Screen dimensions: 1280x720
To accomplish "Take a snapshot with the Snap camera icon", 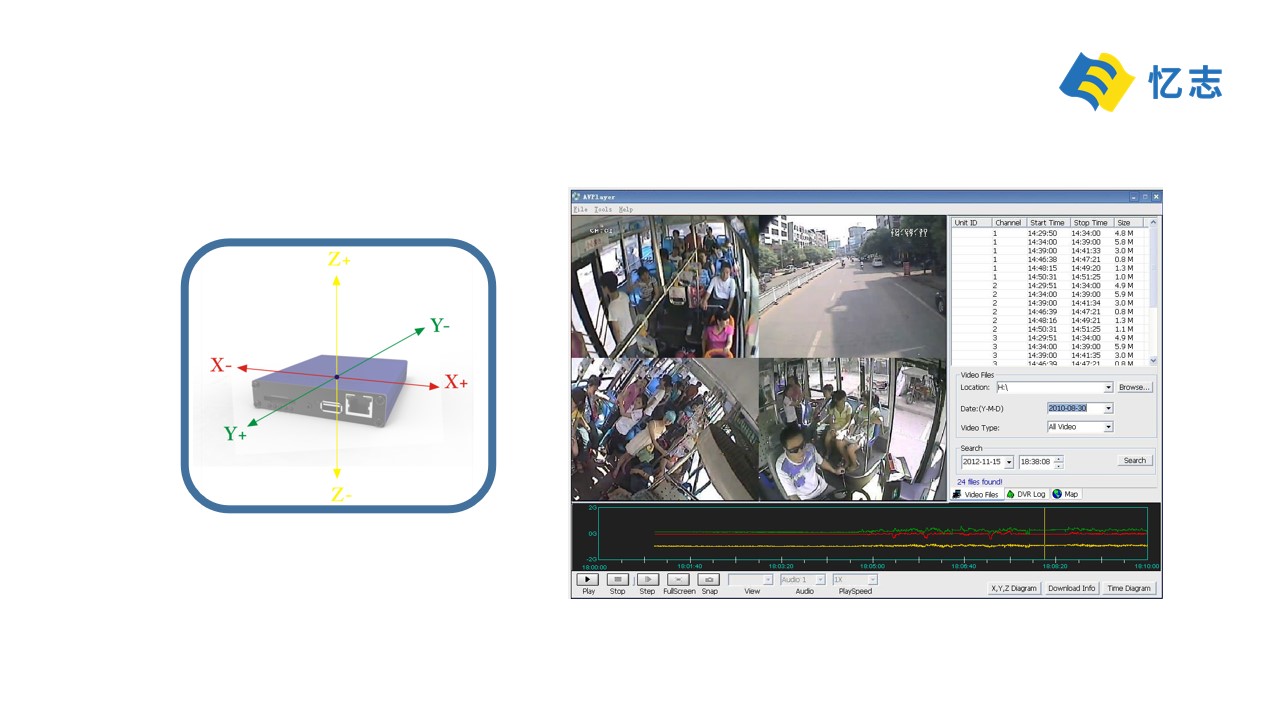I will (709, 580).
